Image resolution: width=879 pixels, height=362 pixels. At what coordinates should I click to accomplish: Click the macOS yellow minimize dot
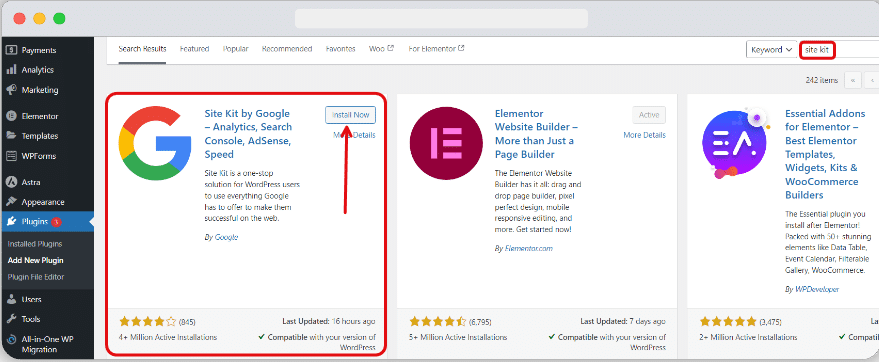pos(39,18)
